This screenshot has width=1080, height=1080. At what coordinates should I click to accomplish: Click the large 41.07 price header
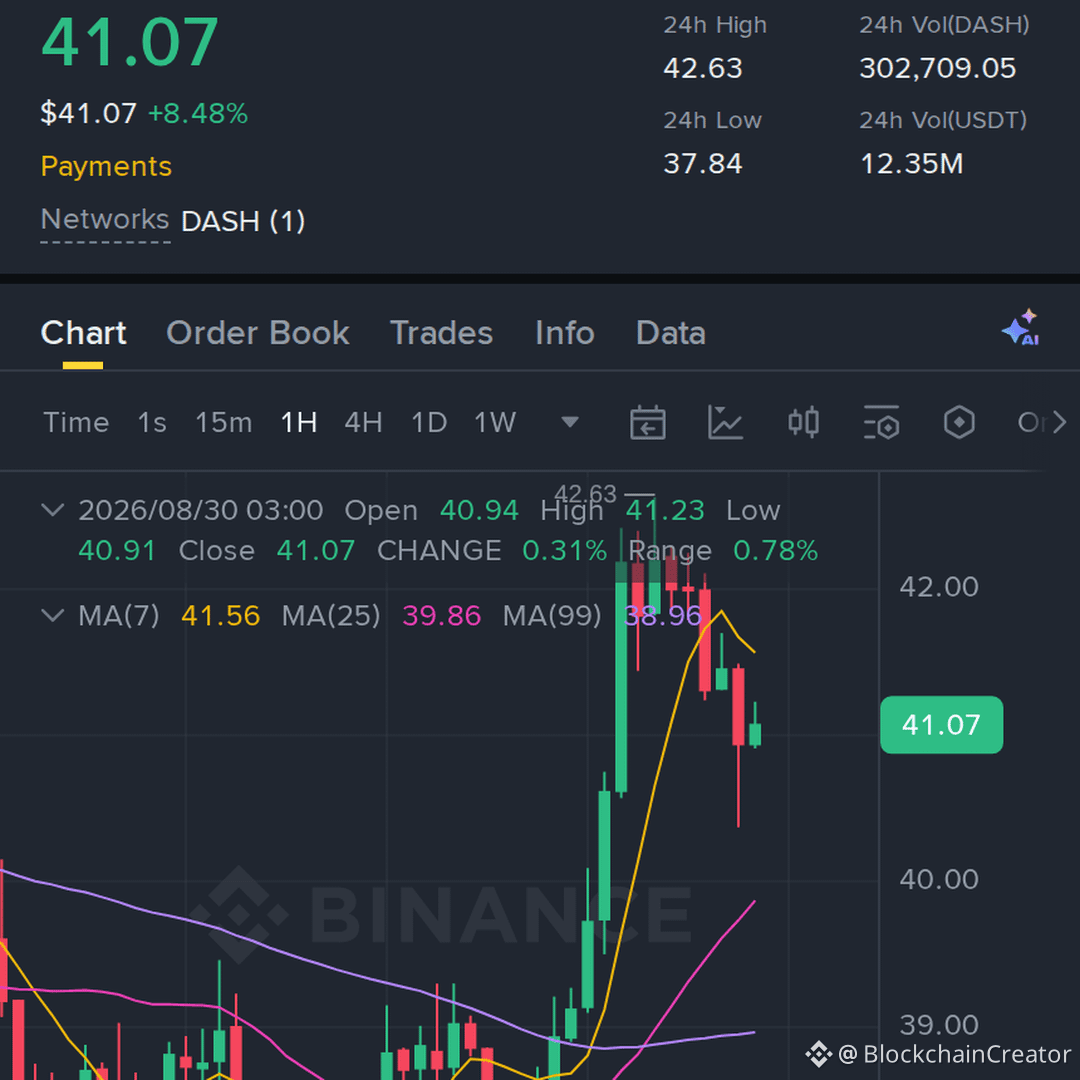(x=129, y=42)
